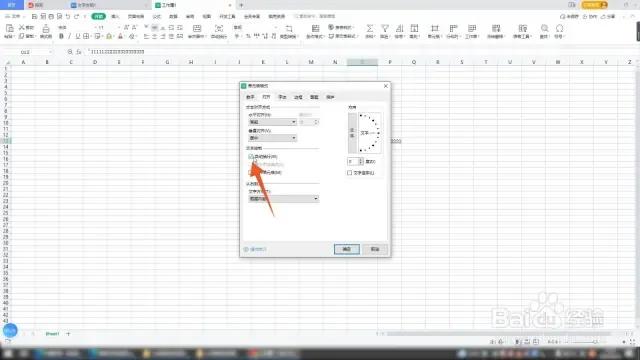Click the Format Painter brush icon
The width and height of the screenshot is (640, 360).
click(x=46, y=29)
